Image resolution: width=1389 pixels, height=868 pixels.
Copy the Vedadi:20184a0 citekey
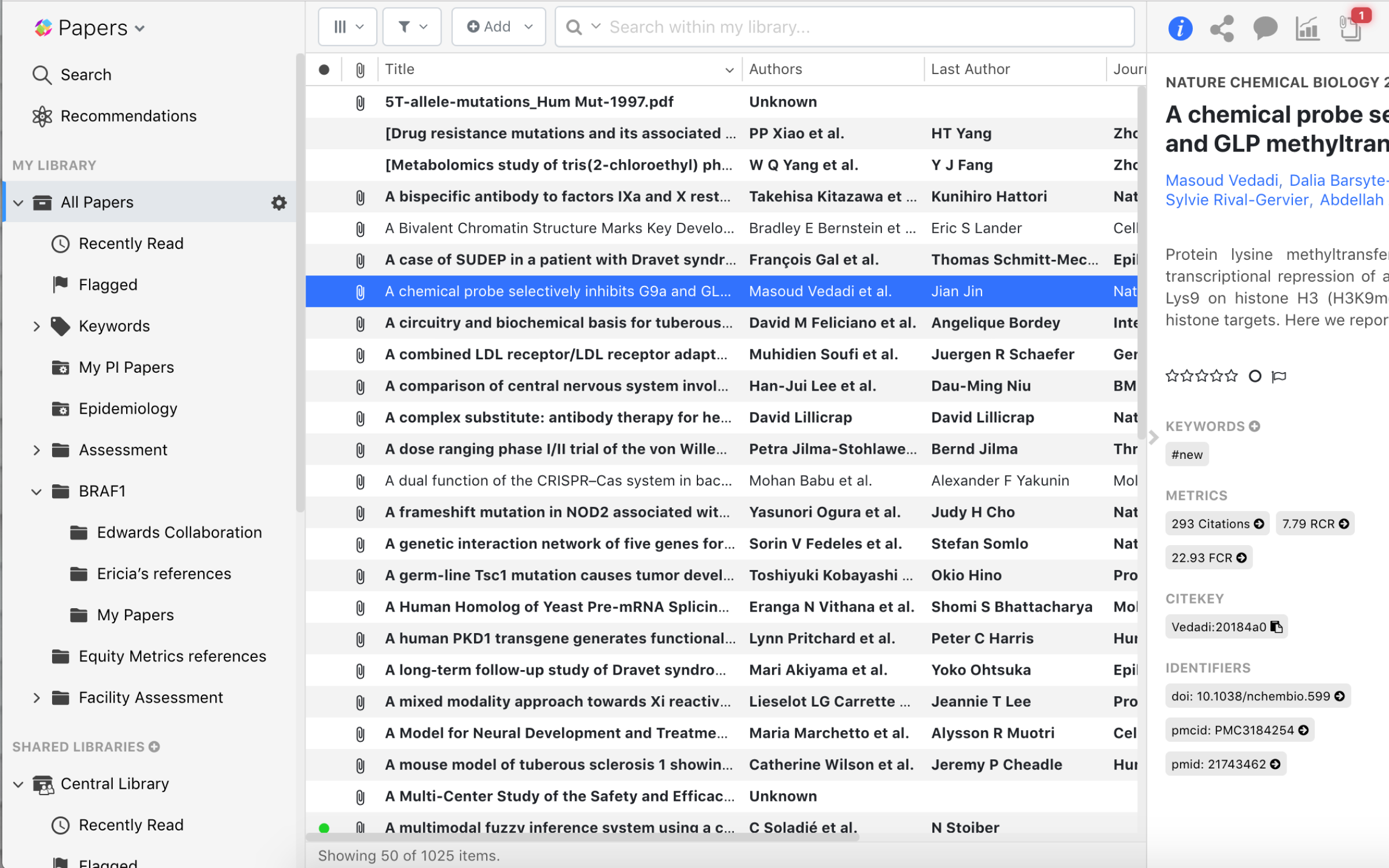[x=1277, y=627]
